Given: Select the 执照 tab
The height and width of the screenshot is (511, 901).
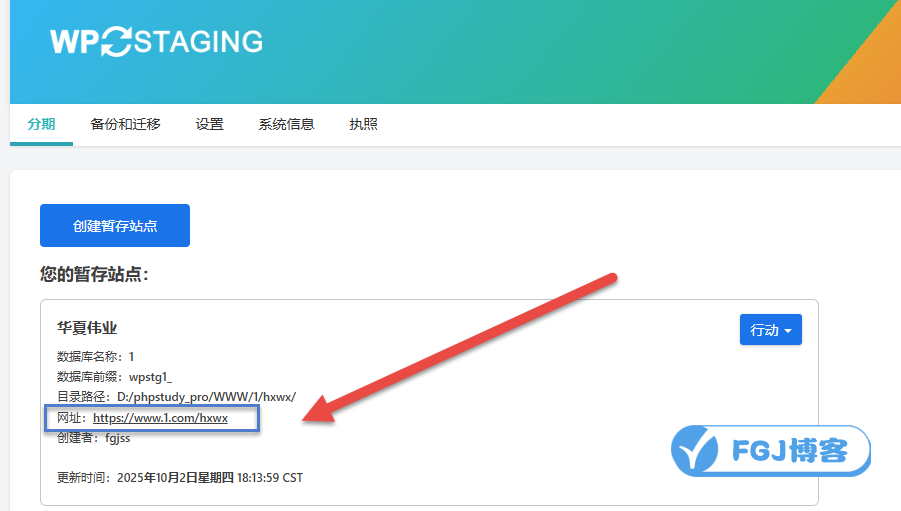Looking at the screenshot, I should coord(363,124).
